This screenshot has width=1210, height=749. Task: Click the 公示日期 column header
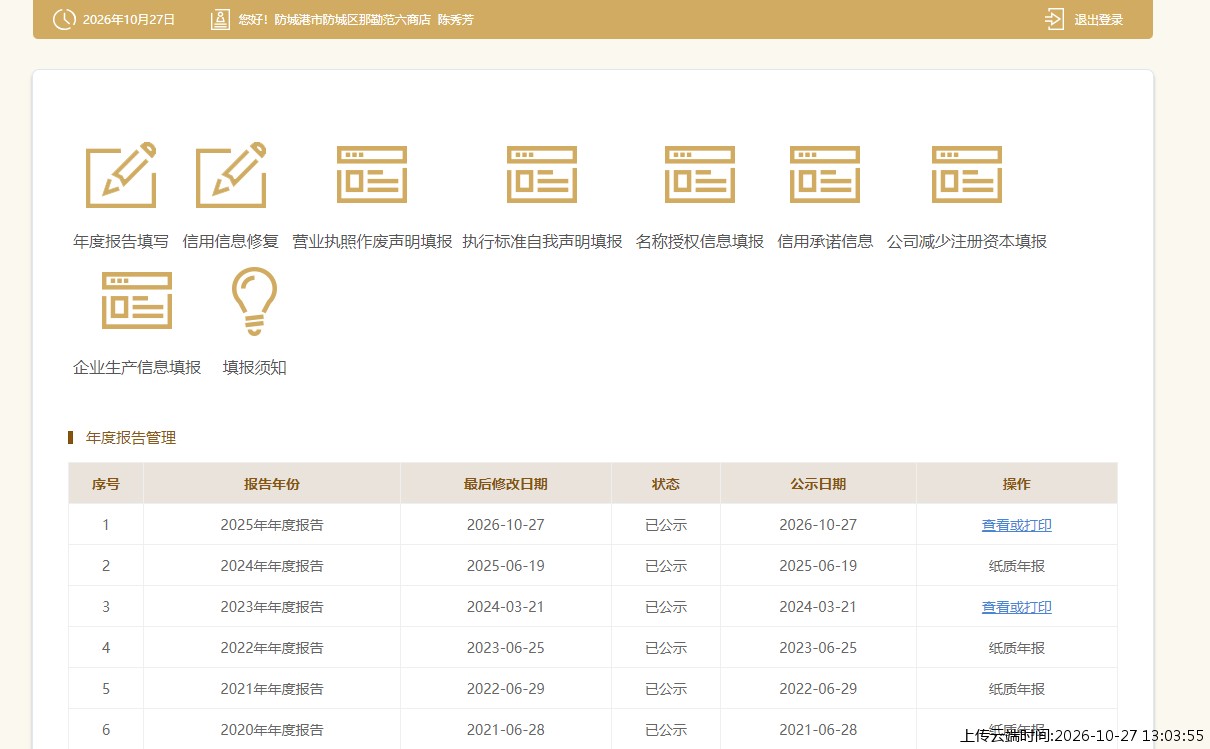[818, 484]
